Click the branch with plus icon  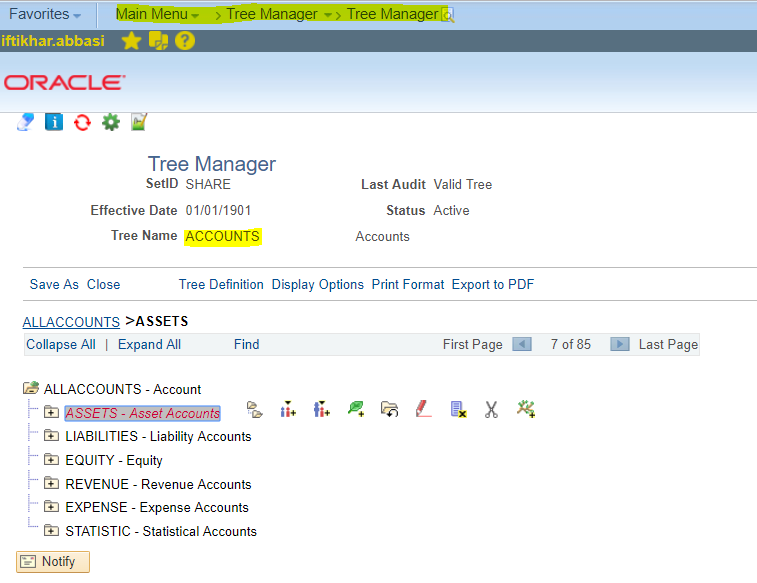(526, 409)
